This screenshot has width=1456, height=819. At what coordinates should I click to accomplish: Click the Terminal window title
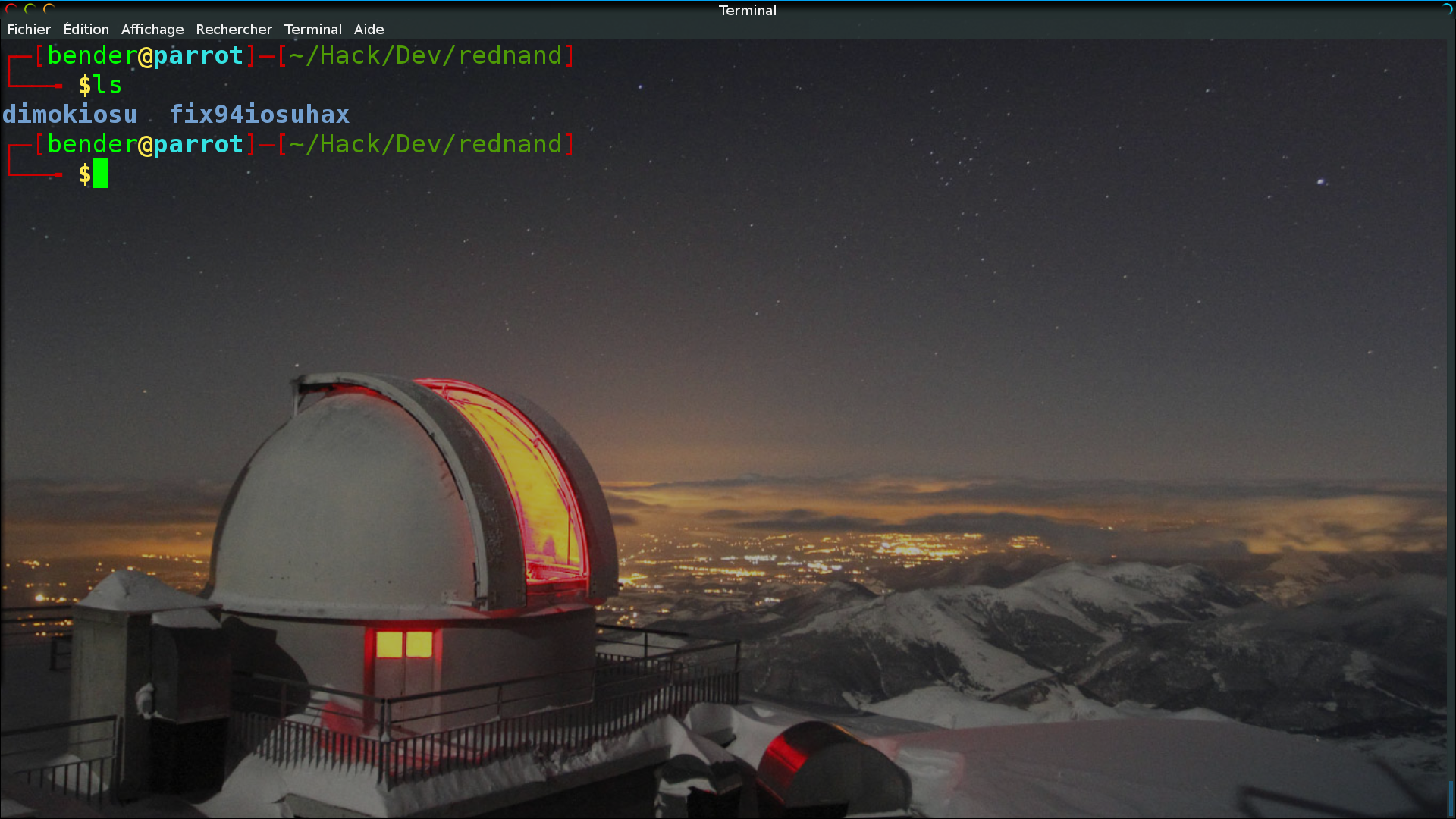coord(748,11)
